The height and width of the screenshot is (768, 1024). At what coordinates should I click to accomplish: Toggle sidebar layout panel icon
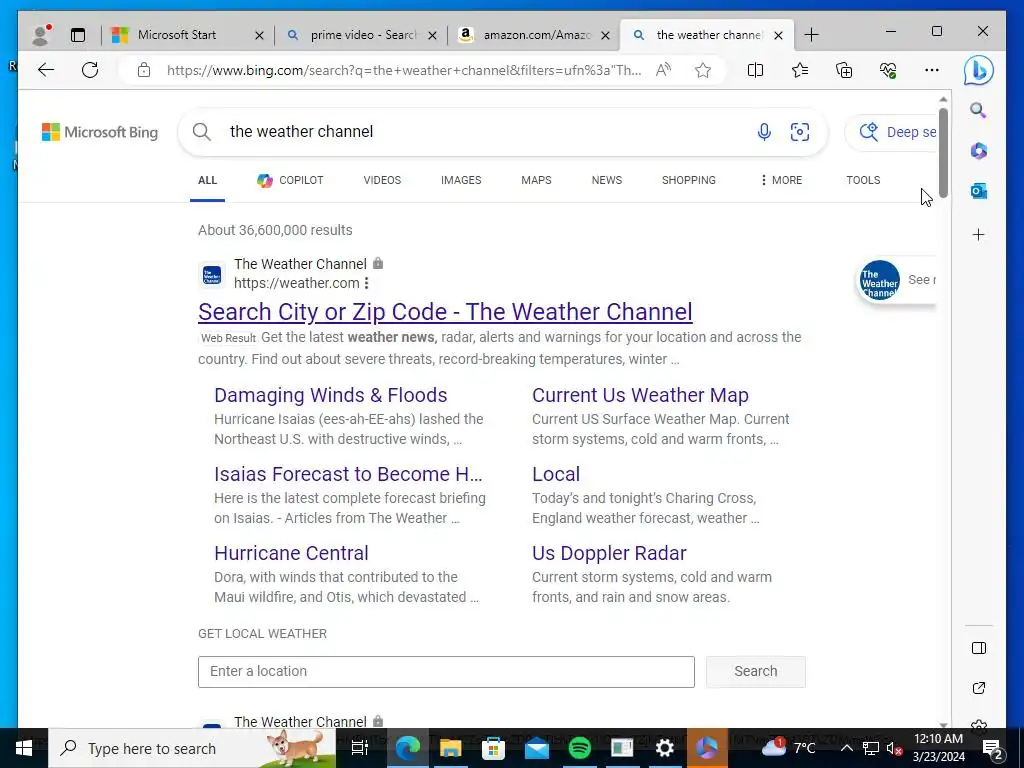(978, 648)
